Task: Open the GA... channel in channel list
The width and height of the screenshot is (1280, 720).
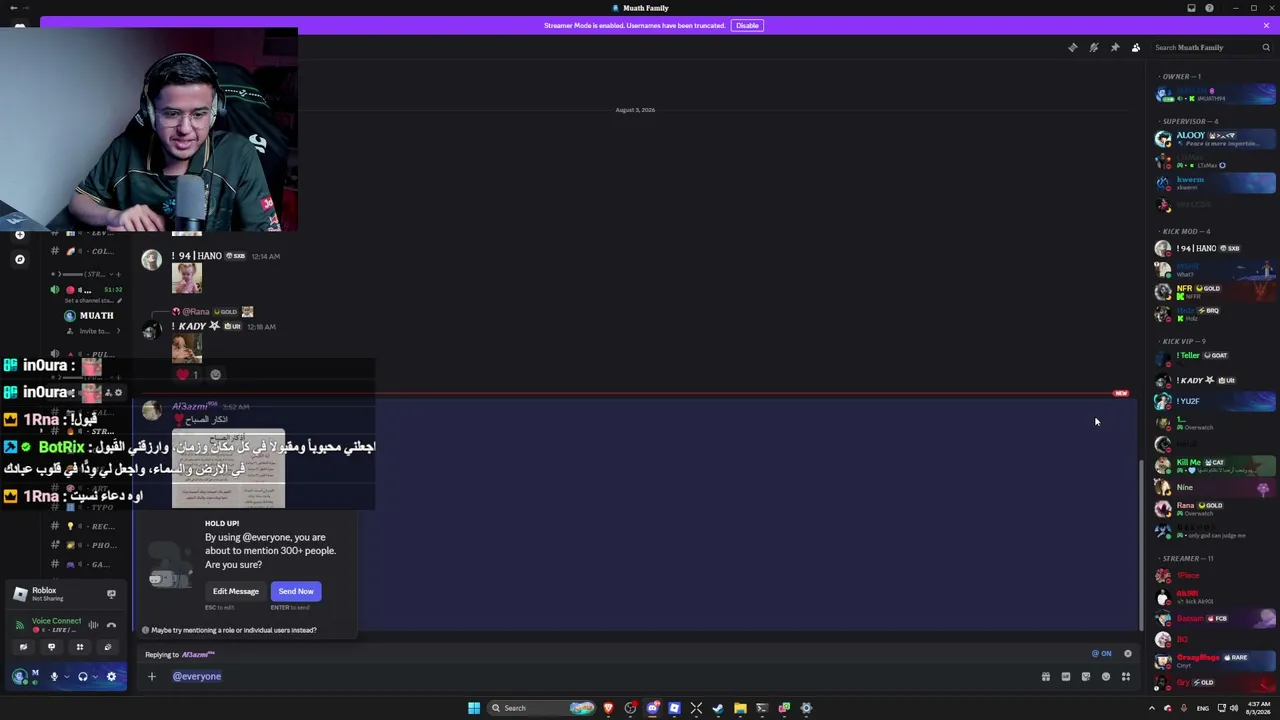Action: click(x=88, y=564)
